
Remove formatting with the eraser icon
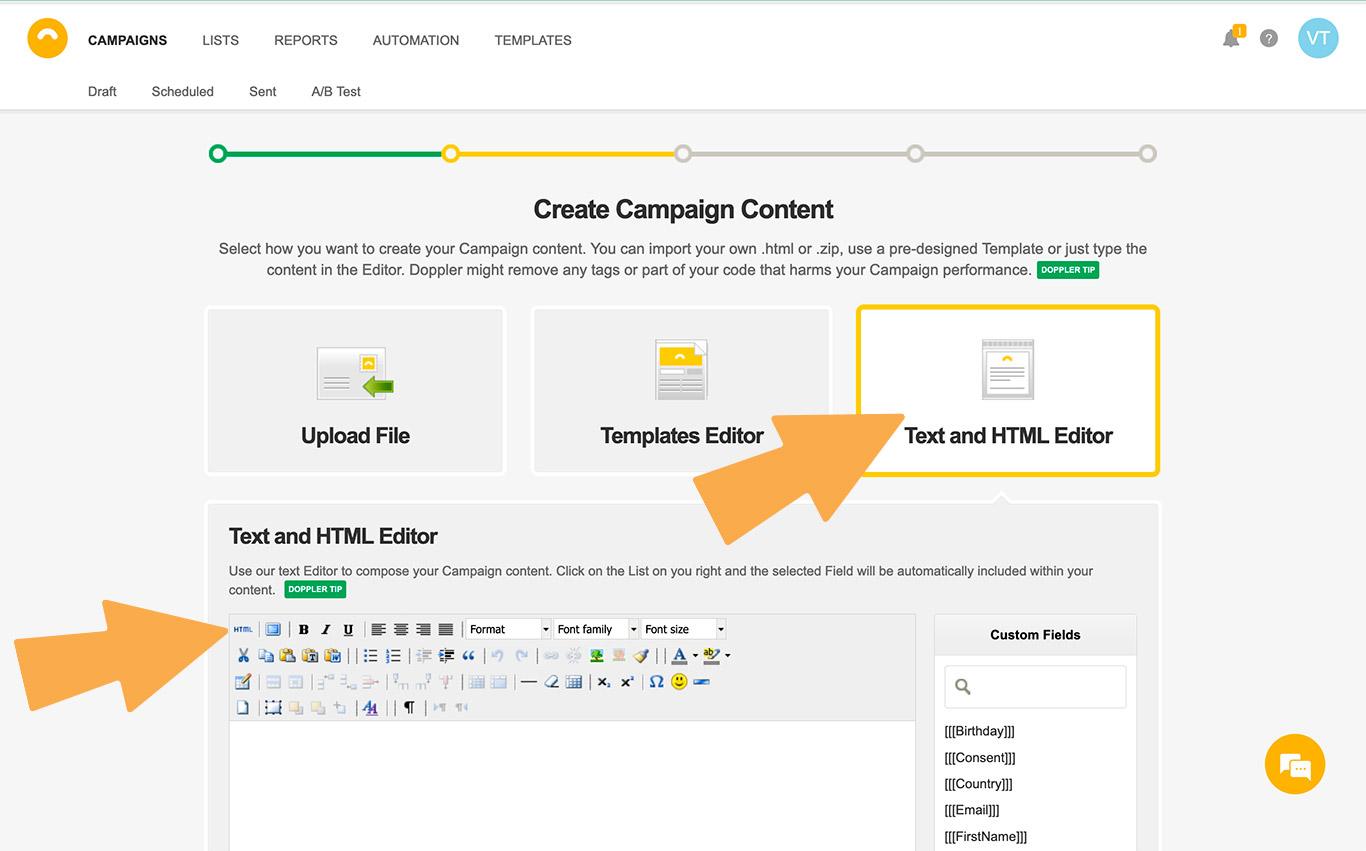click(x=551, y=682)
